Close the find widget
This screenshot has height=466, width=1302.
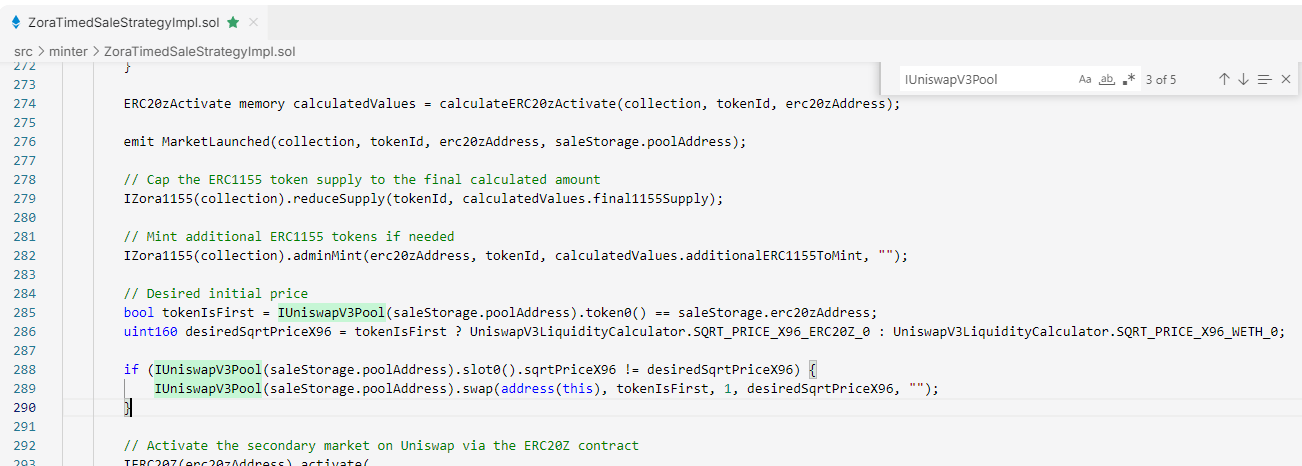pyautogui.click(x=1286, y=79)
